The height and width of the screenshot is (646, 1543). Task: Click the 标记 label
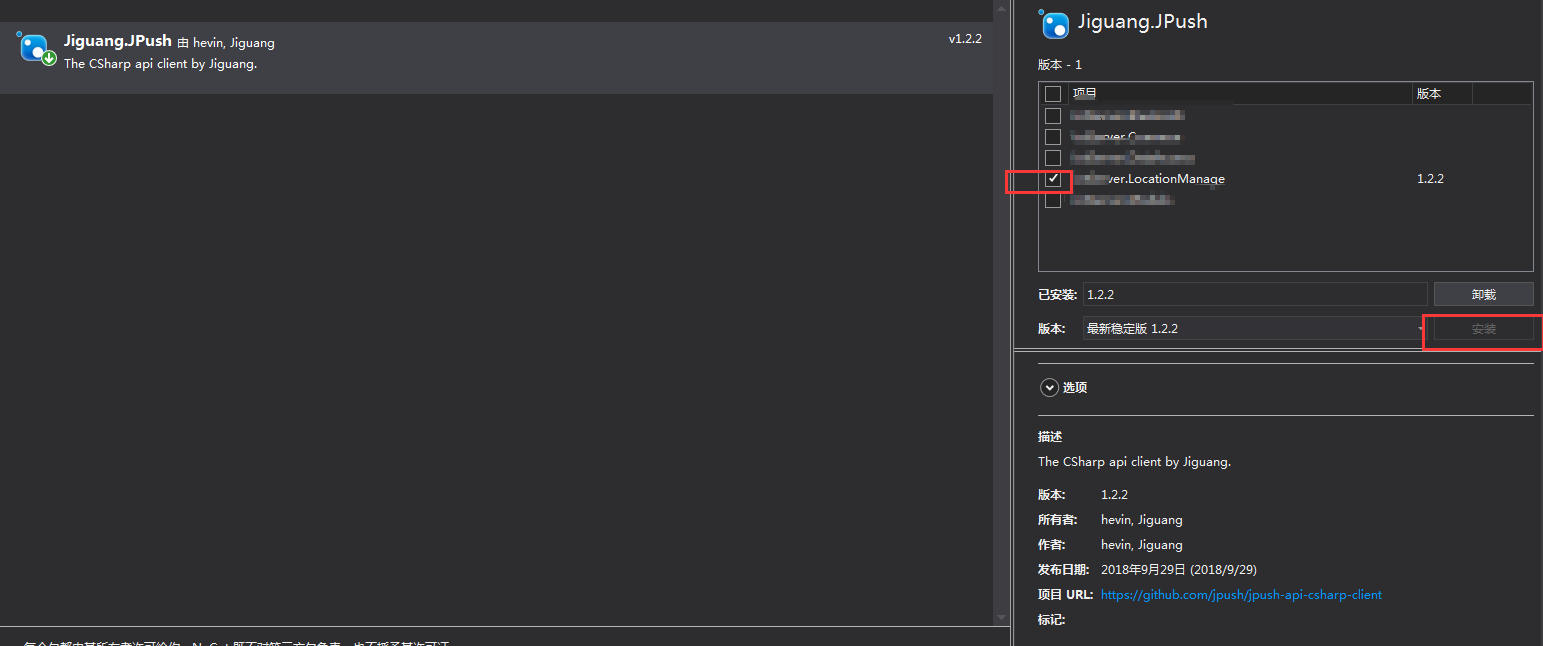click(x=1052, y=620)
